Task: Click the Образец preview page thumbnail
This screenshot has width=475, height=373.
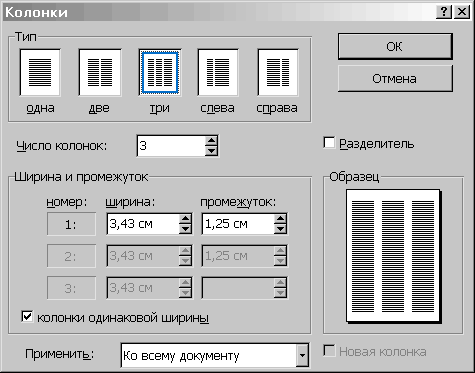Action: [393, 256]
